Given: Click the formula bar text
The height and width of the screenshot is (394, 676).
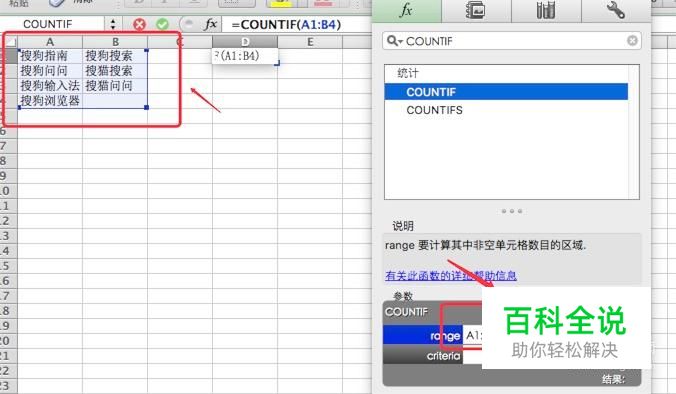Looking at the screenshot, I should point(286,25).
